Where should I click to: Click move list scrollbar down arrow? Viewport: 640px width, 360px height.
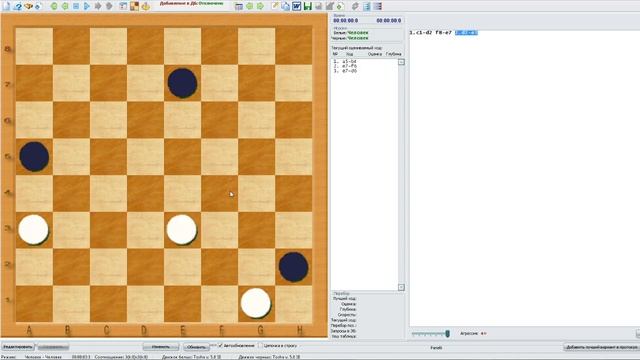click(x=401, y=287)
